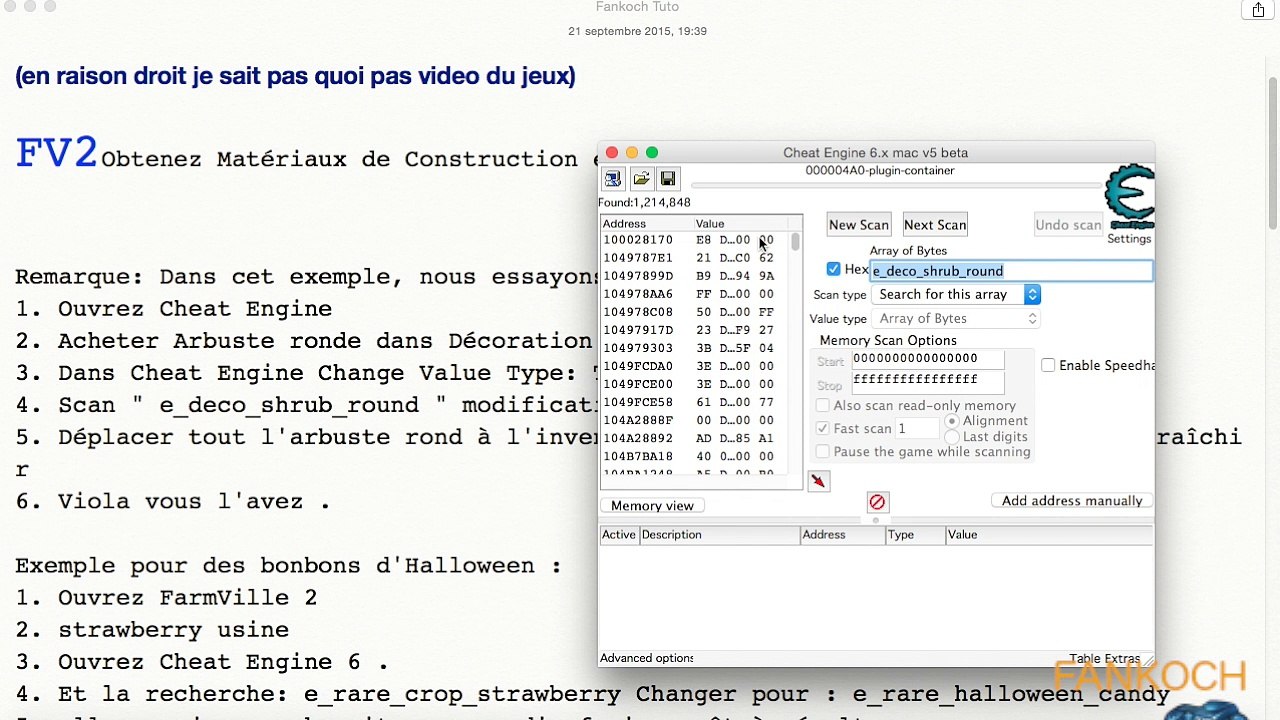
Task: Toggle Pause the game while scanning
Action: (x=823, y=451)
